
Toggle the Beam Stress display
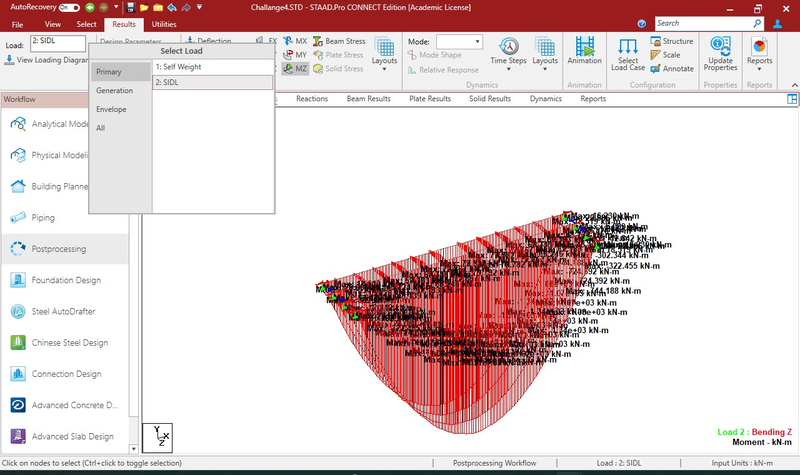point(339,41)
